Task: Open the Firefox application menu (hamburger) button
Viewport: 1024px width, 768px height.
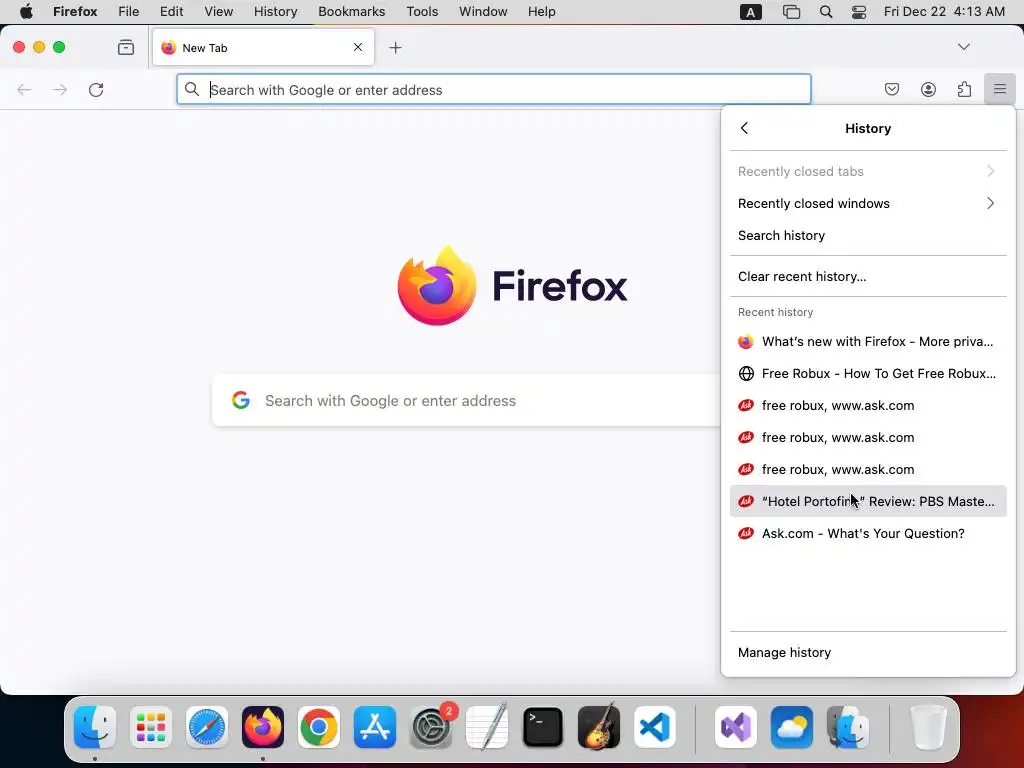Action: click(999, 89)
